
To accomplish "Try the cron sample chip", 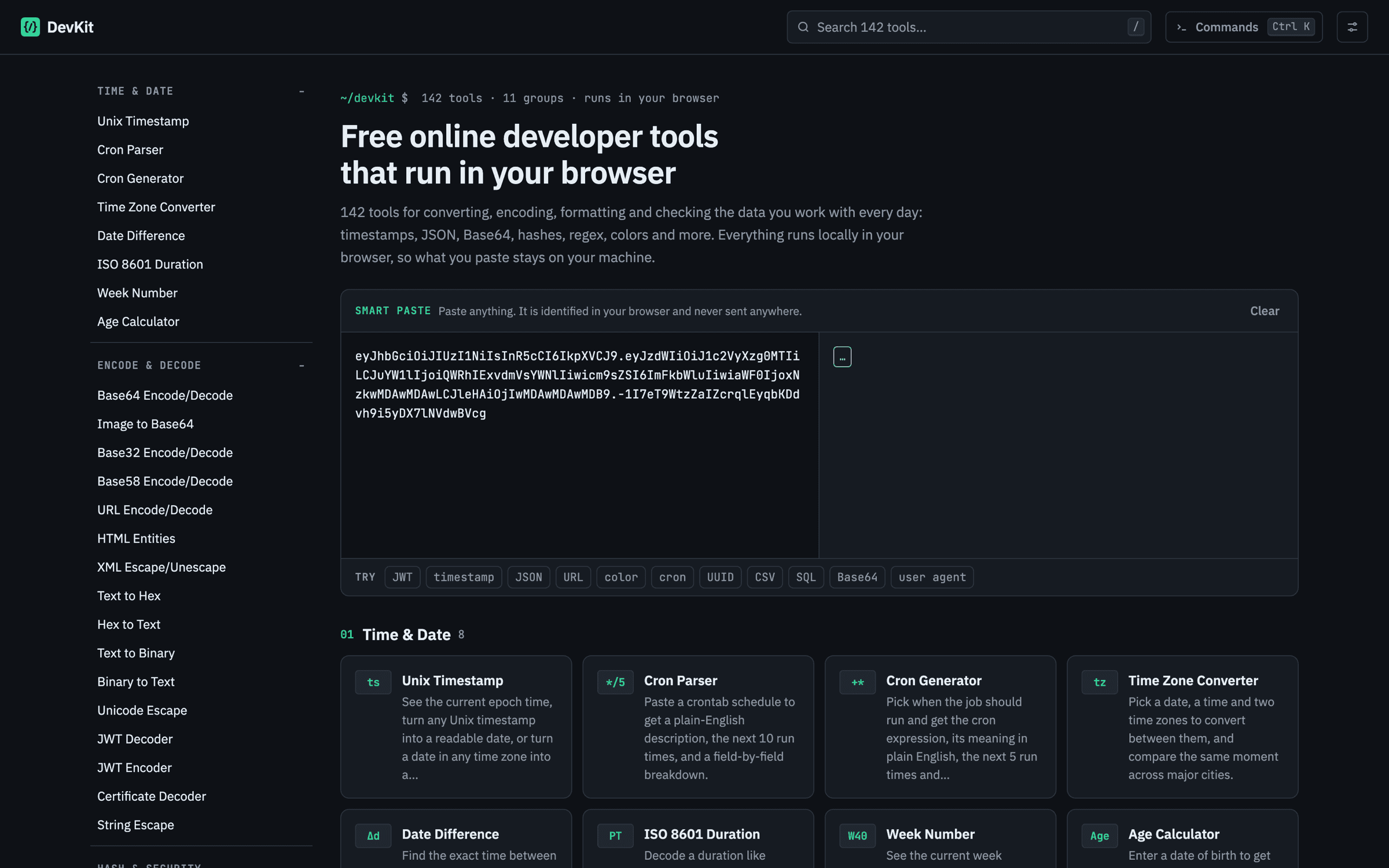I will [673, 577].
